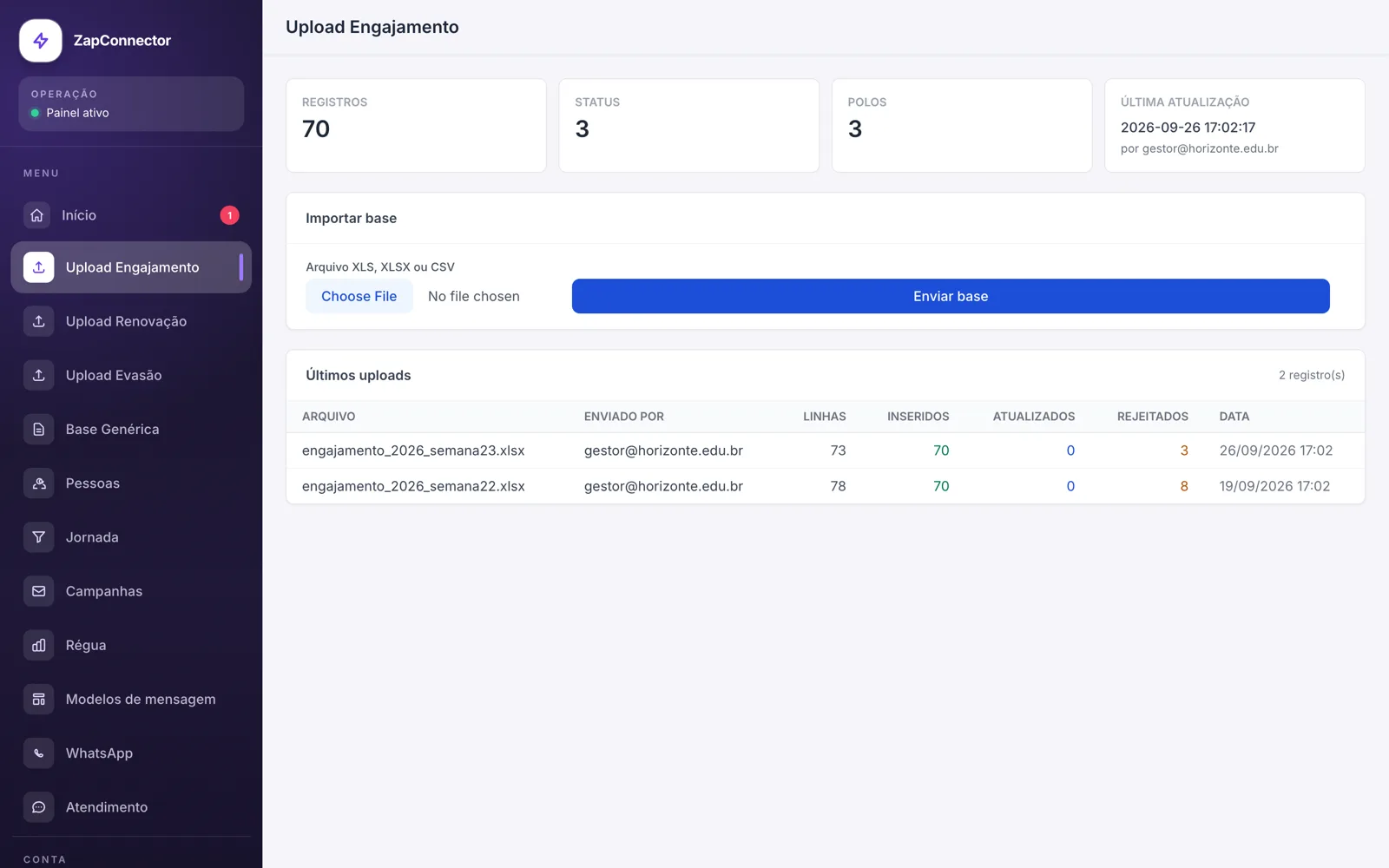Select Jornada from the menu
The image size is (1389, 868).
click(x=131, y=537)
